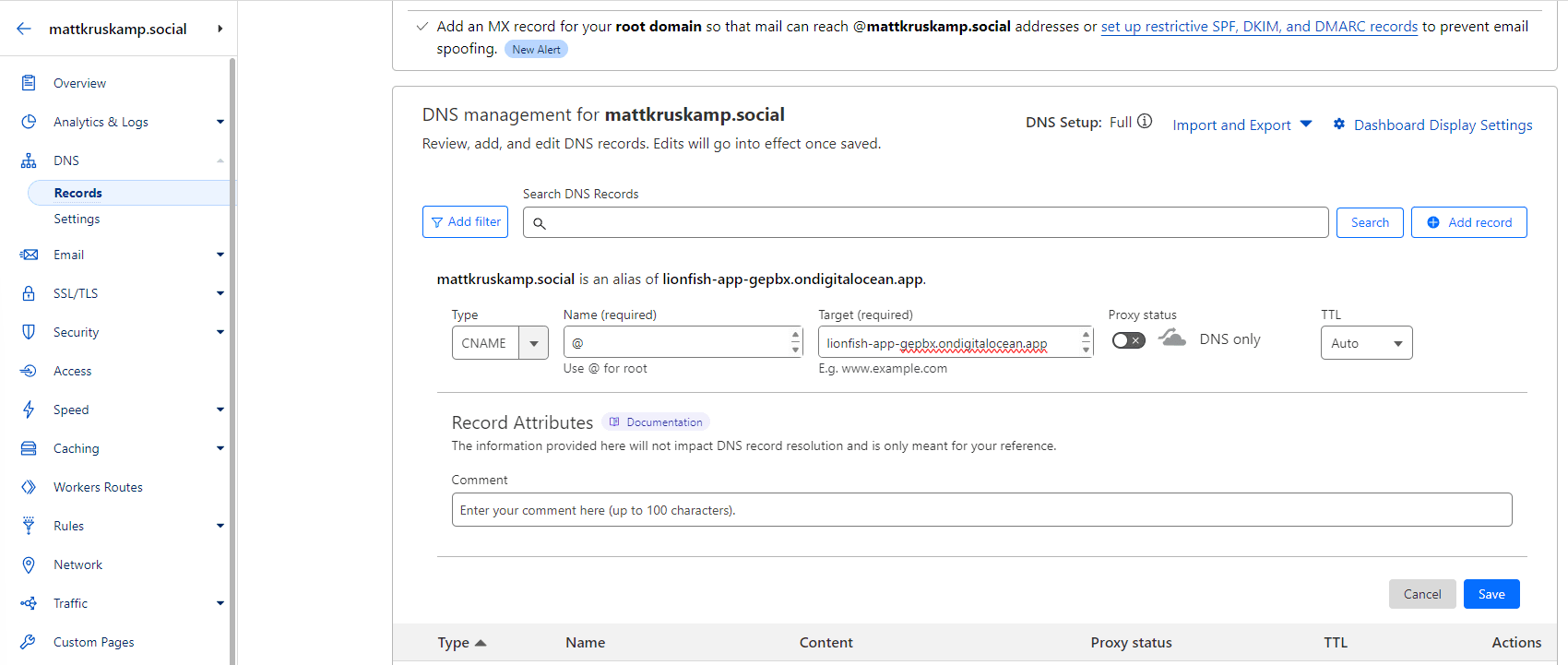
Task: Click the Search DNS Records field
Action: (x=925, y=222)
